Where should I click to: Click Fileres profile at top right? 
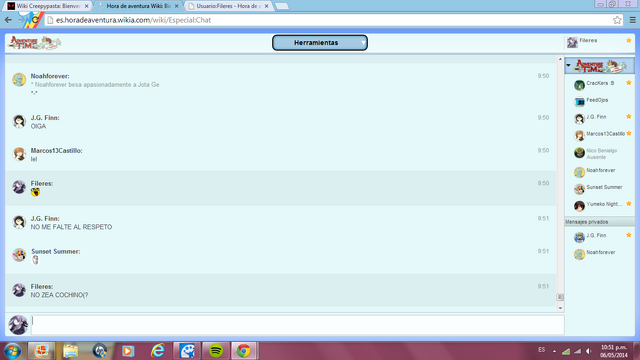click(x=599, y=42)
